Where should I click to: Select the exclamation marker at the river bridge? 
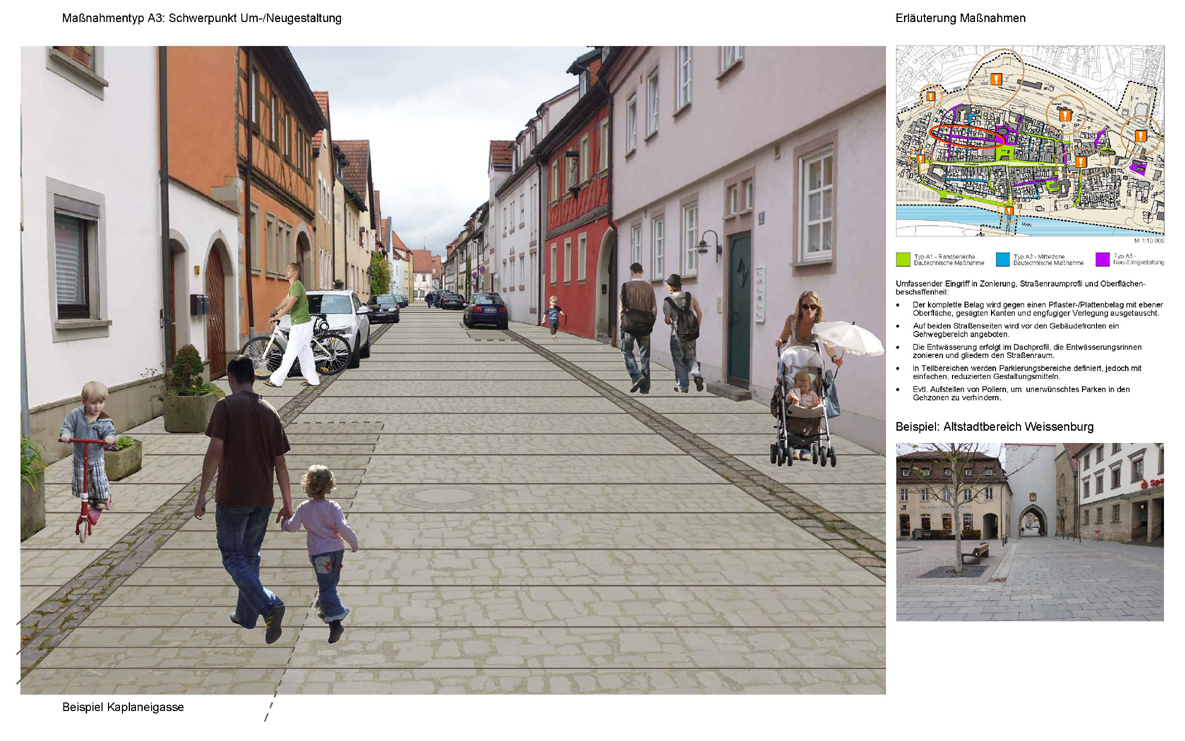(1009, 211)
